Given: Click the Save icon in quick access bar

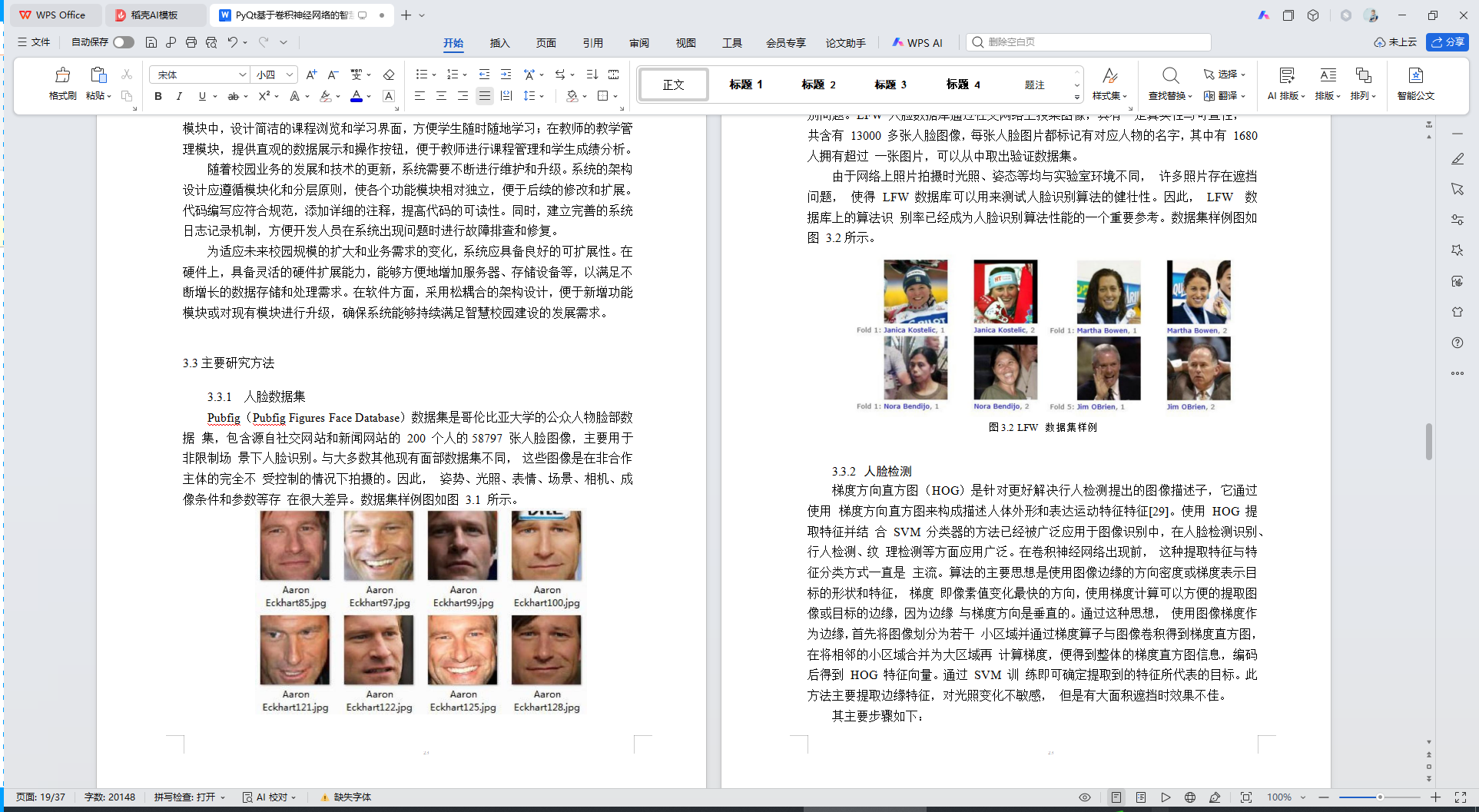Looking at the screenshot, I should 151,42.
